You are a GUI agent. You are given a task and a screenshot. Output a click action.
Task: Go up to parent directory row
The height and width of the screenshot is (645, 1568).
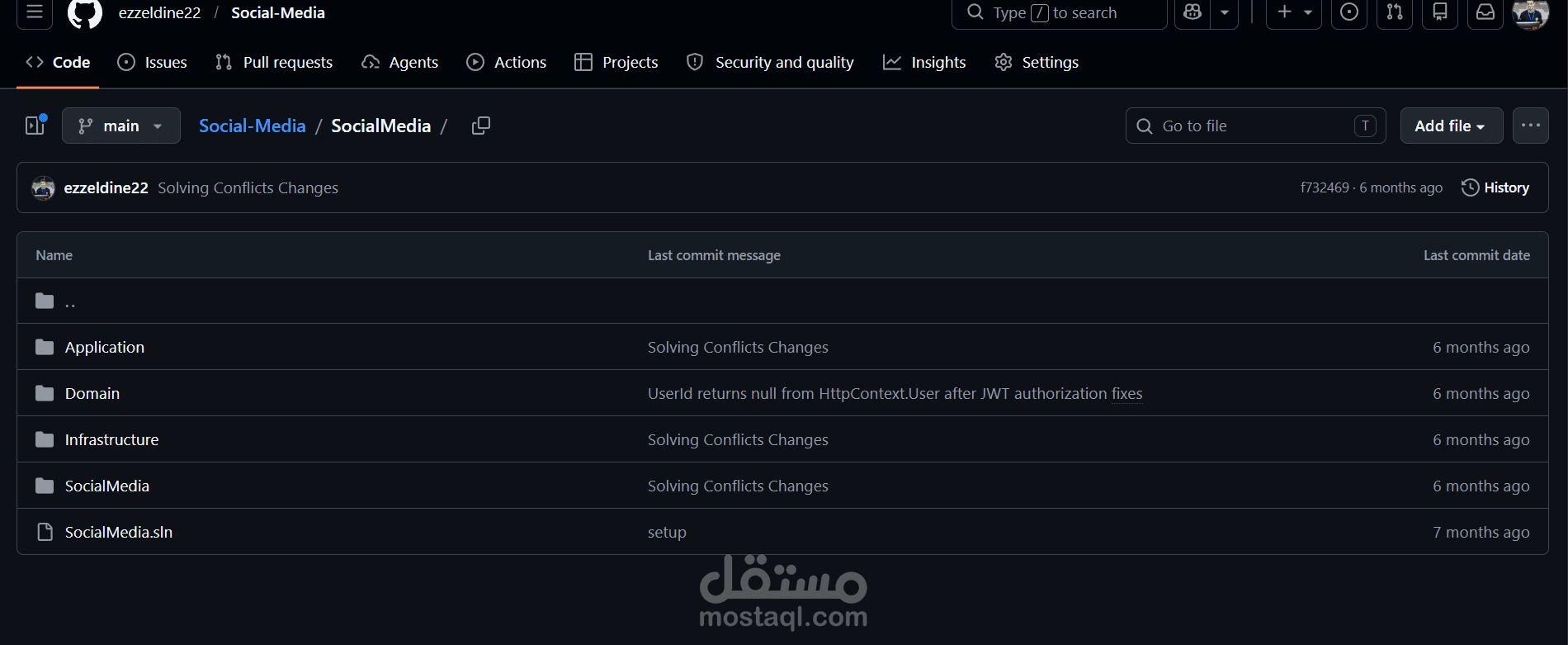(782, 301)
